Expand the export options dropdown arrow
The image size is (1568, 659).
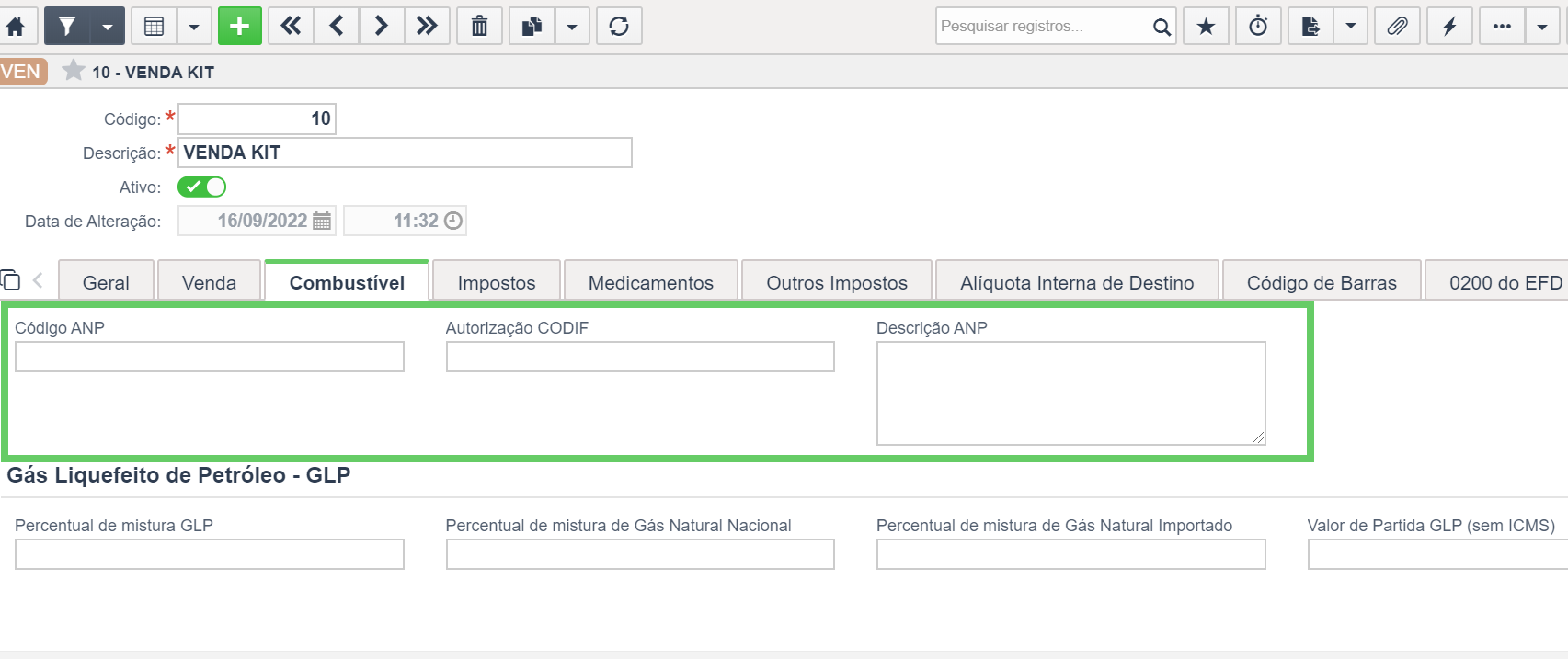pyautogui.click(x=1351, y=26)
